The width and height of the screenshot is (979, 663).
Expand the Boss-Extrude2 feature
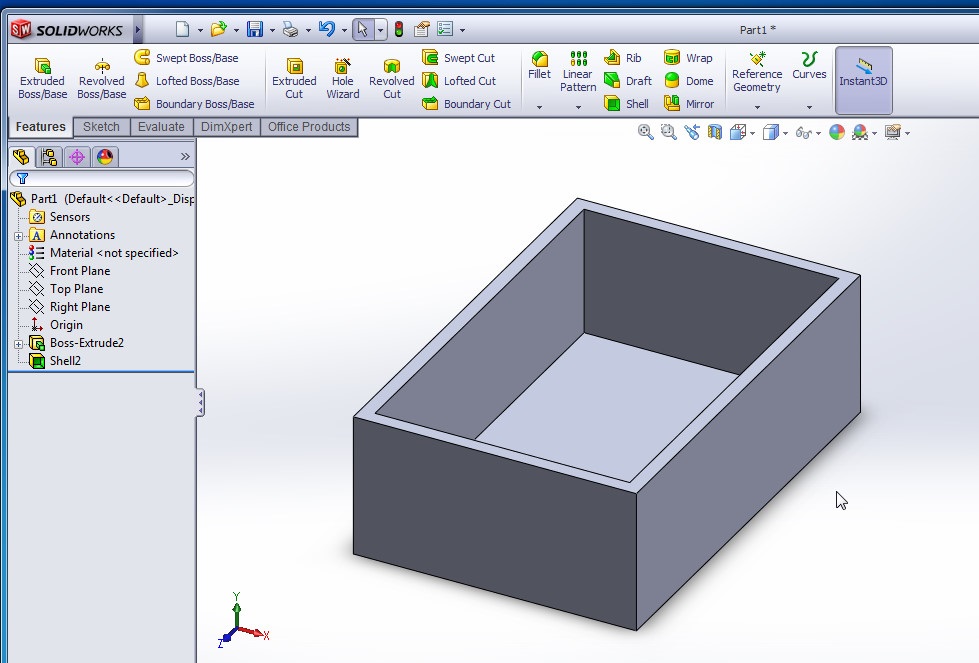click(x=16, y=343)
